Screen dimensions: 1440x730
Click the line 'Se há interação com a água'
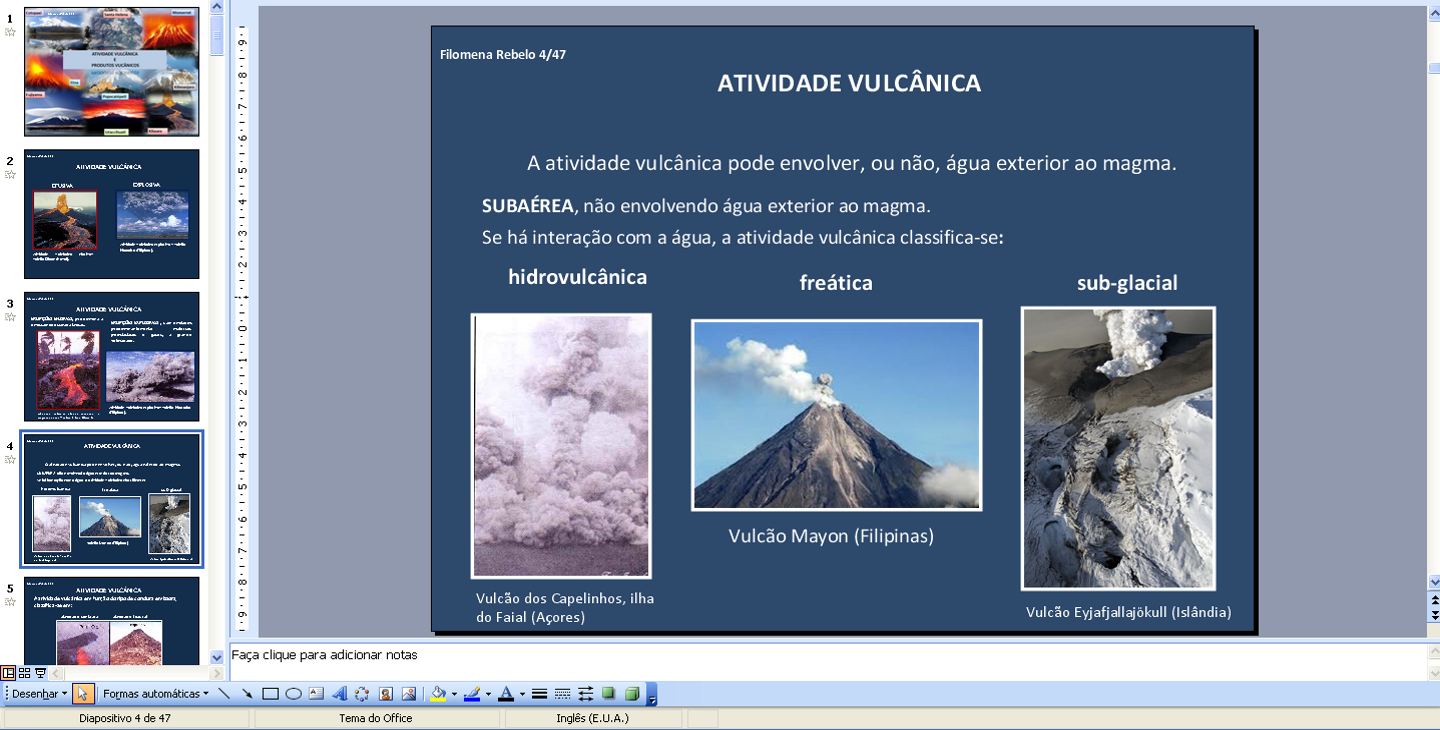tap(743, 238)
